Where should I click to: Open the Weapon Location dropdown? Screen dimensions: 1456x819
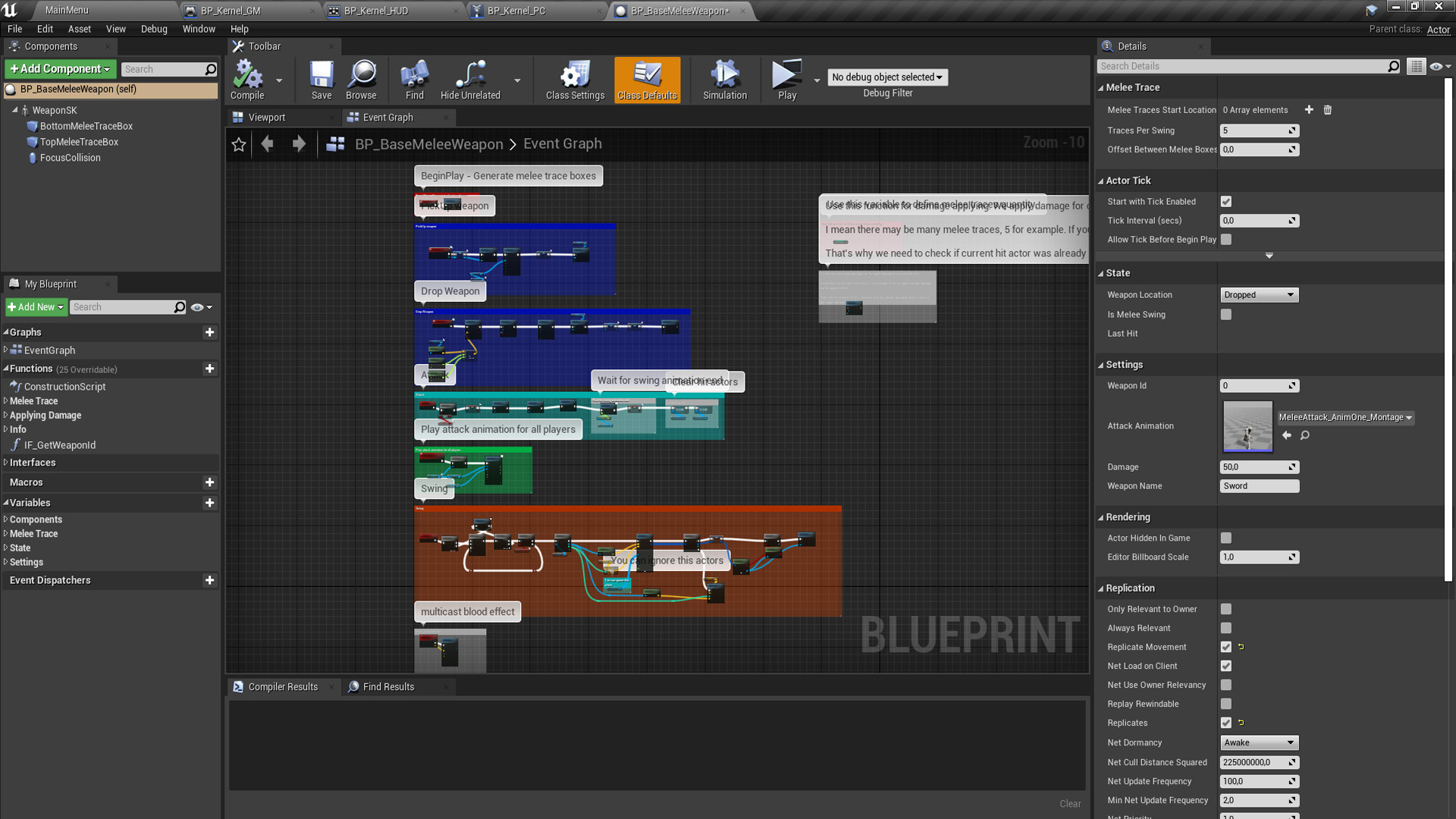pyautogui.click(x=1258, y=294)
